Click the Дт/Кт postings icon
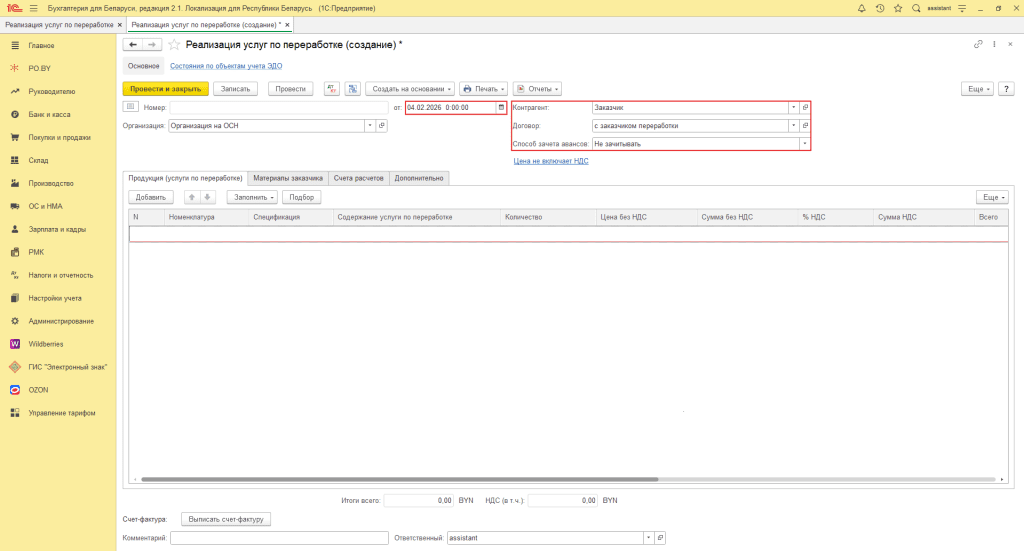The width and height of the screenshot is (1024, 551). 333,88
